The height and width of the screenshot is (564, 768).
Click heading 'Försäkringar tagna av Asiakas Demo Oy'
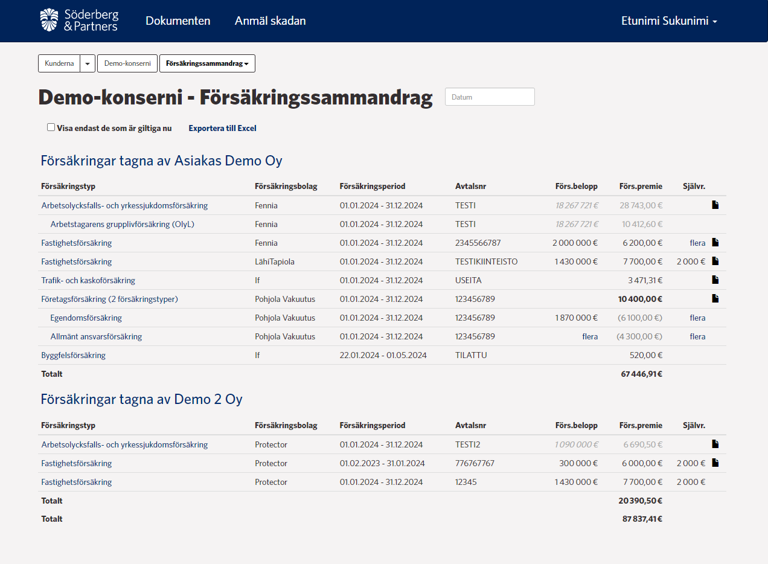[161, 161]
